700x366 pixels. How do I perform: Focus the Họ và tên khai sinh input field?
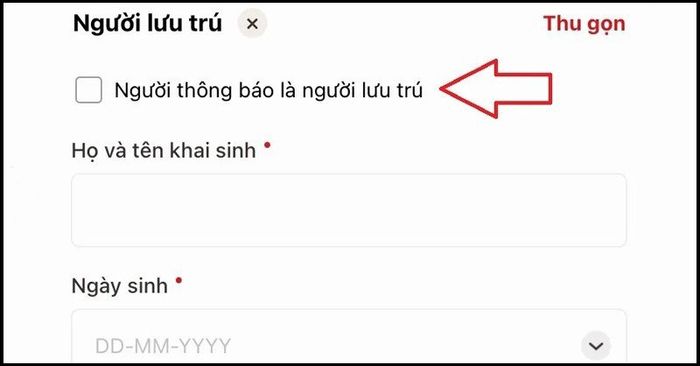(x=349, y=210)
